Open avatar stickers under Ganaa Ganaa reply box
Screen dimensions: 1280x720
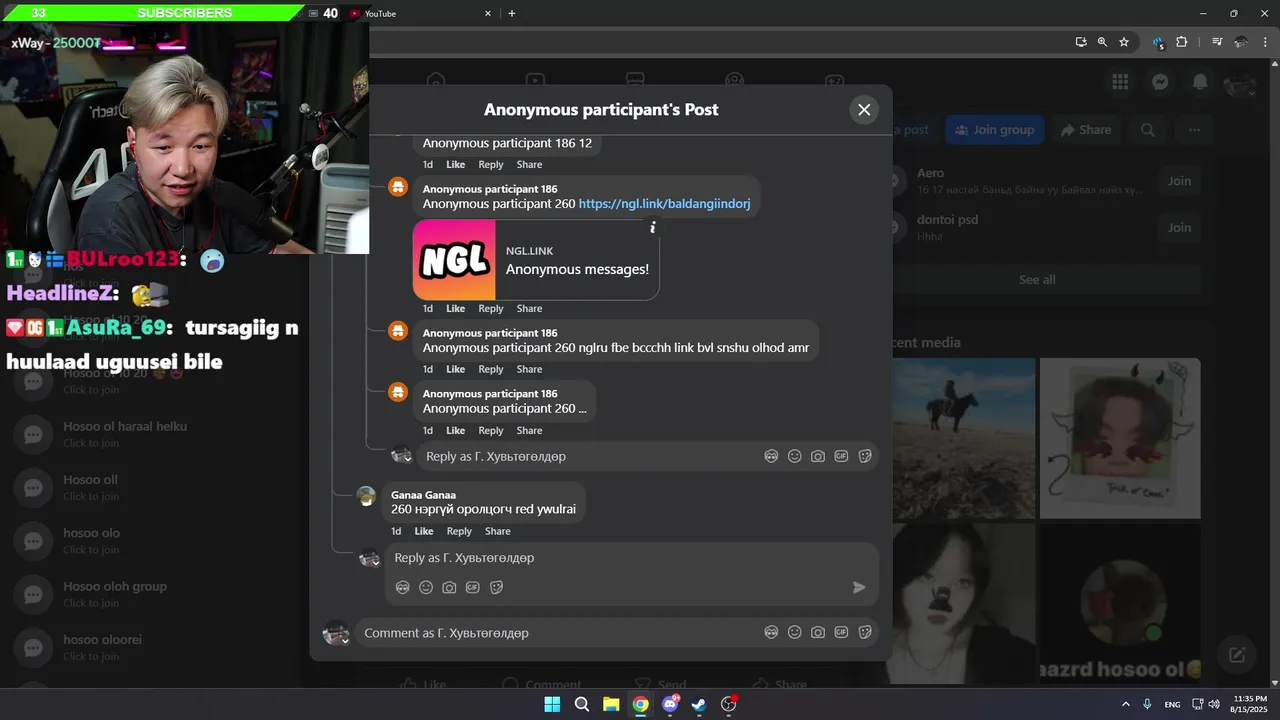[402, 587]
